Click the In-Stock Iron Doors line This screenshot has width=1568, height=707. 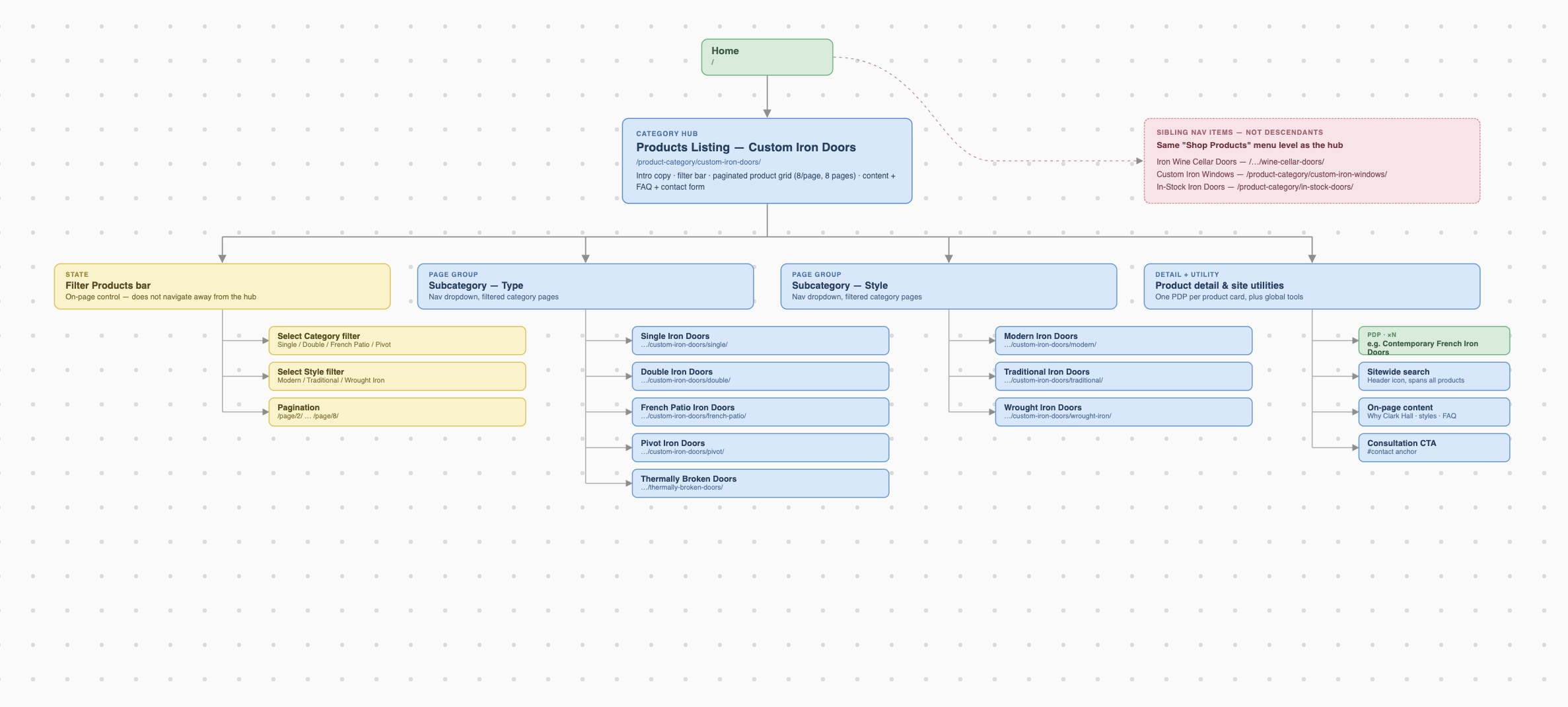(x=1254, y=187)
